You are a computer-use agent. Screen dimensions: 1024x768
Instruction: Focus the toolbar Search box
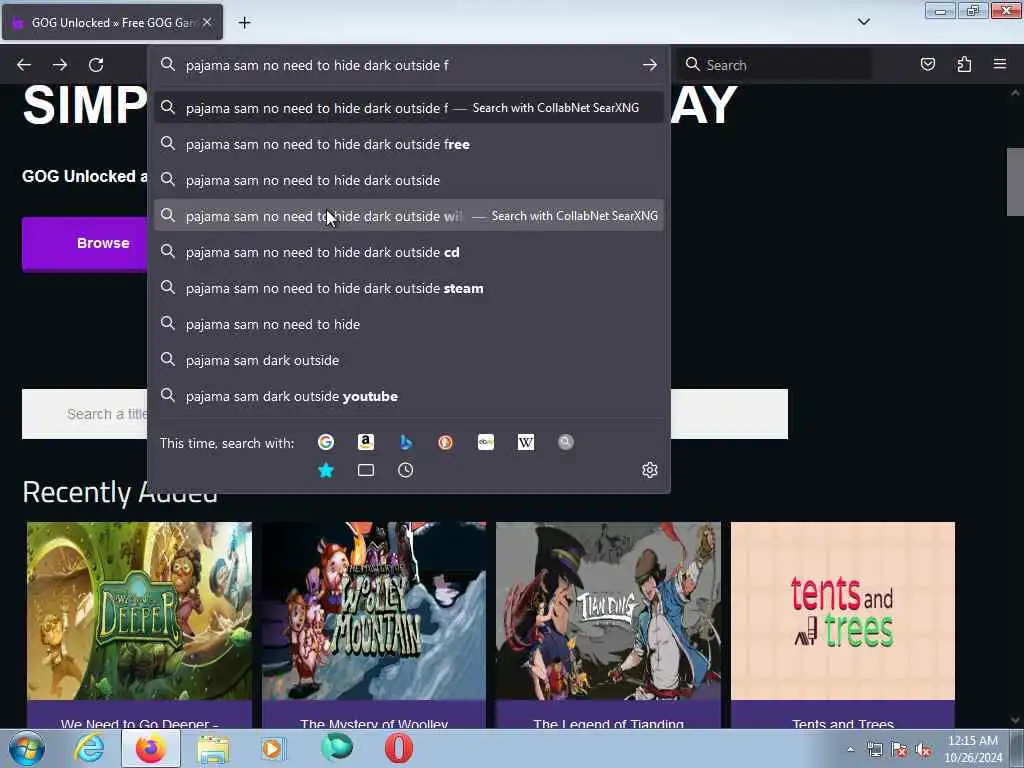[775, 65]
